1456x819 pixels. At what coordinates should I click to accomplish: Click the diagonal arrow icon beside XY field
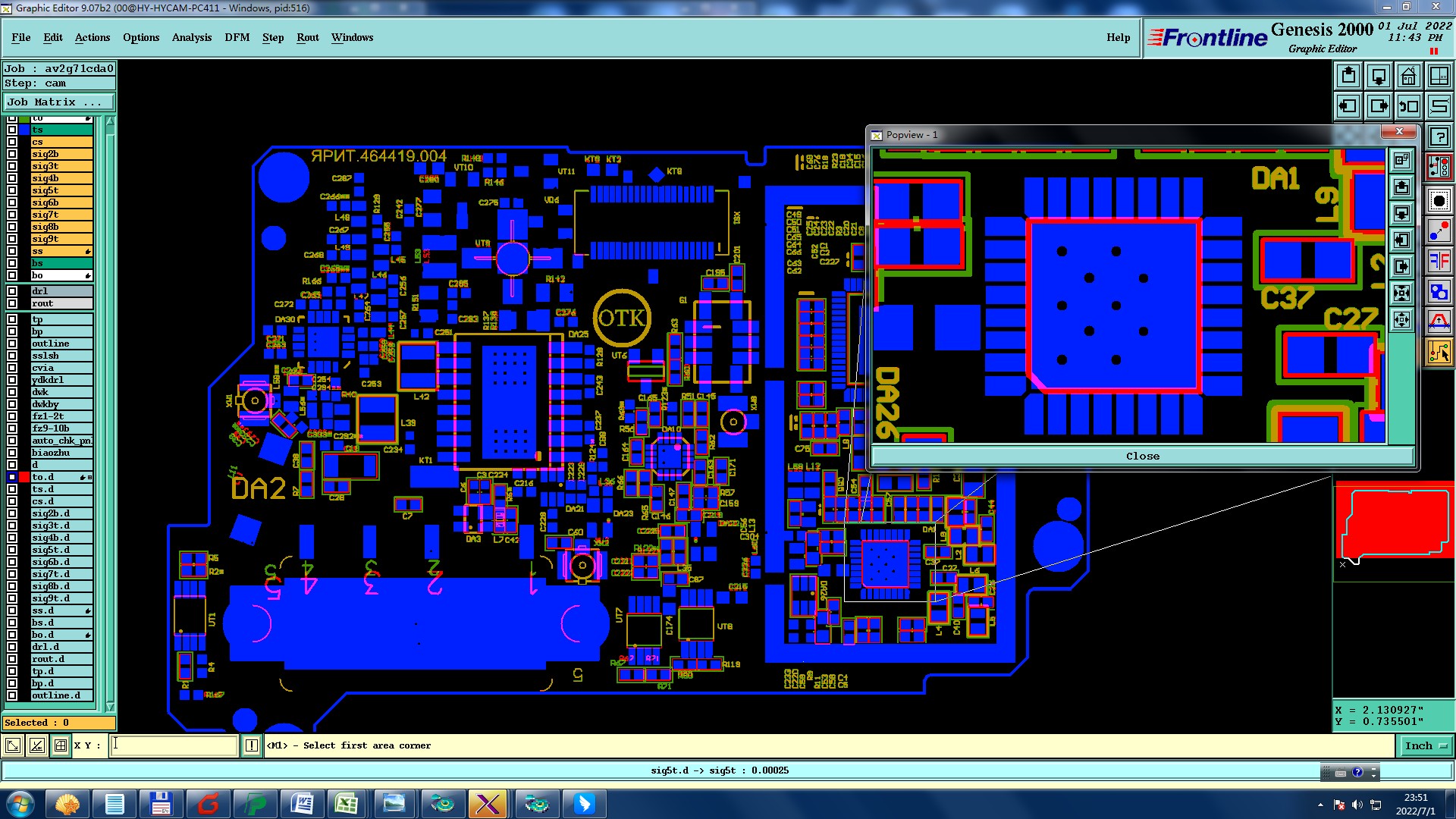pos(13,745)
